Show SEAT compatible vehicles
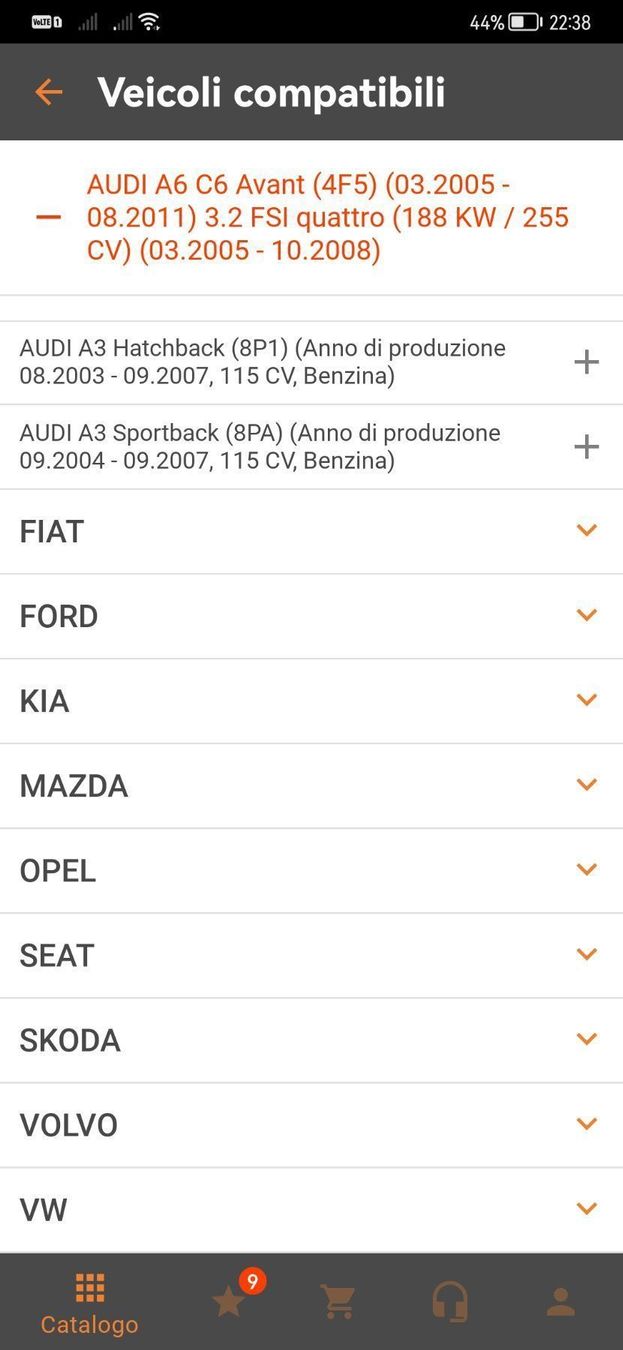Image resolution: width=623 pixels, height=1350 pixels. pyautogui.click(x=586, y=955)
